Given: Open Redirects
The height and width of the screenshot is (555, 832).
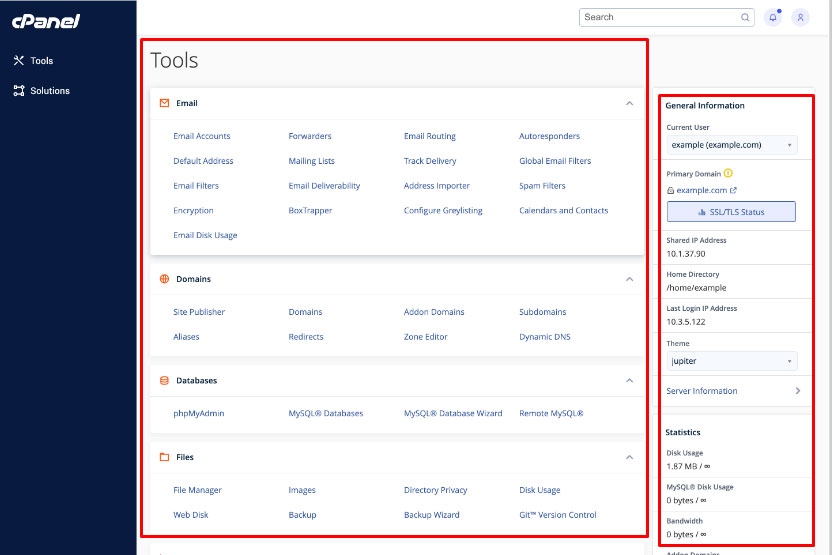Looking at the screenshot, I should pos(306,337).
